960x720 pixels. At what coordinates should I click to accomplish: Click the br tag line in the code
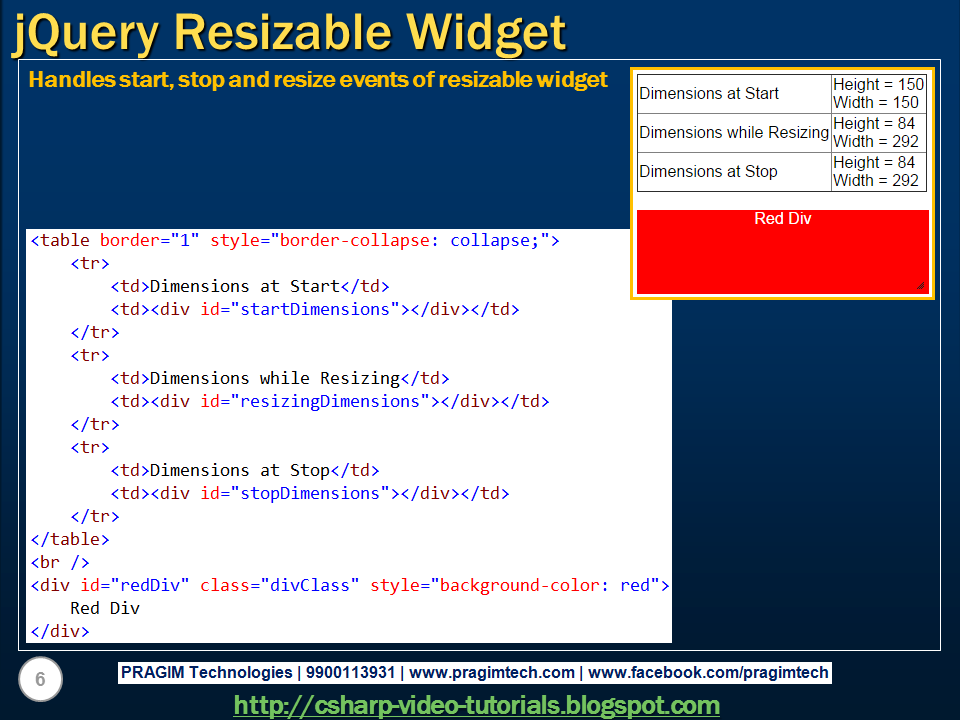pos(55,562)
